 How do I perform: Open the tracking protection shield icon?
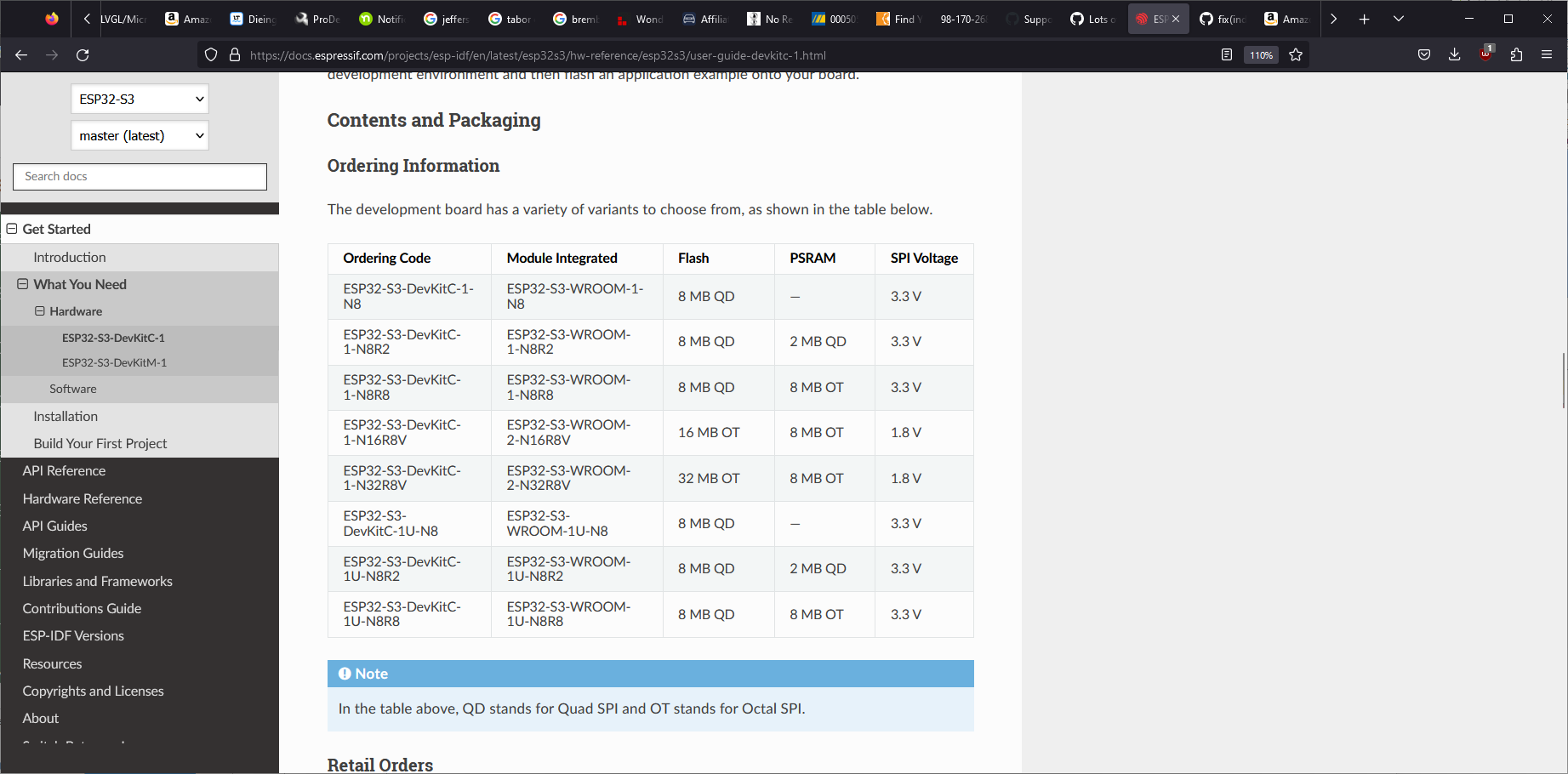[x=211, y=54]
